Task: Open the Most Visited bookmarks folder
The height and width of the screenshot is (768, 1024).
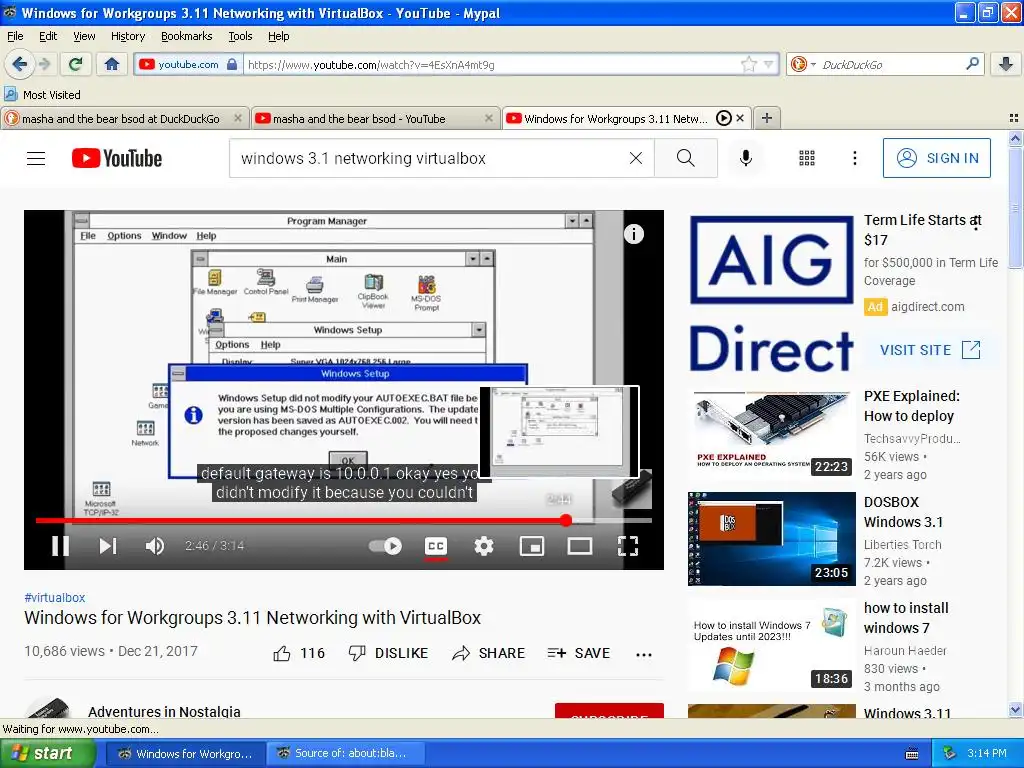Action: coord(43,95)
